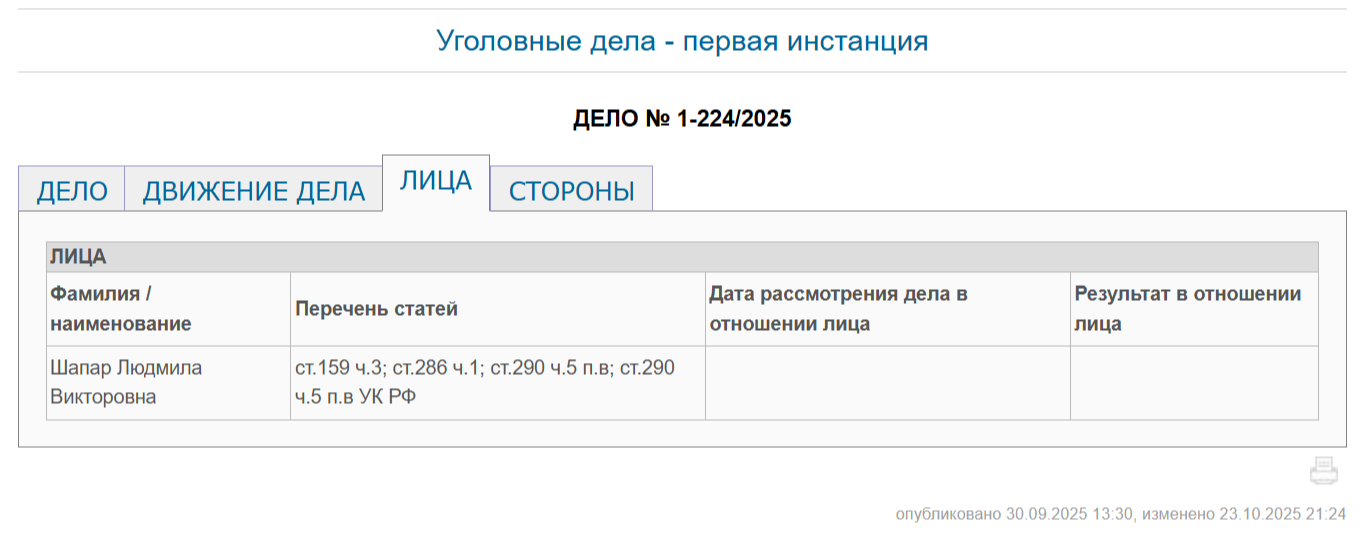This screenshot has width=1363, height=551.
Task: Click the article text ст.159 ч.3
Action: pyautogui.click(x=336, y=368)
